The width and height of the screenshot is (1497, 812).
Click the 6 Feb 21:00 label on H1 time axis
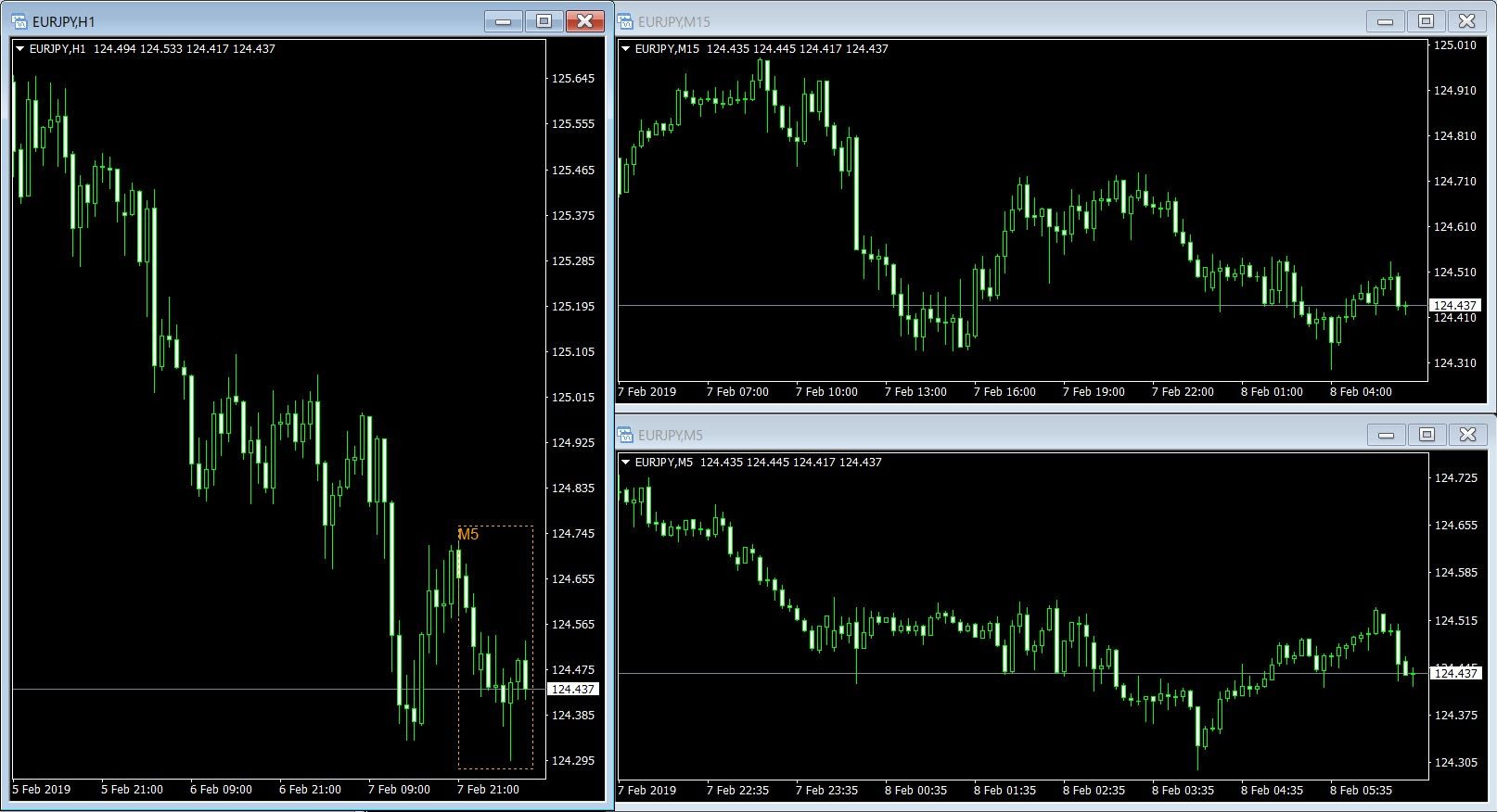(x=310, y=790)
